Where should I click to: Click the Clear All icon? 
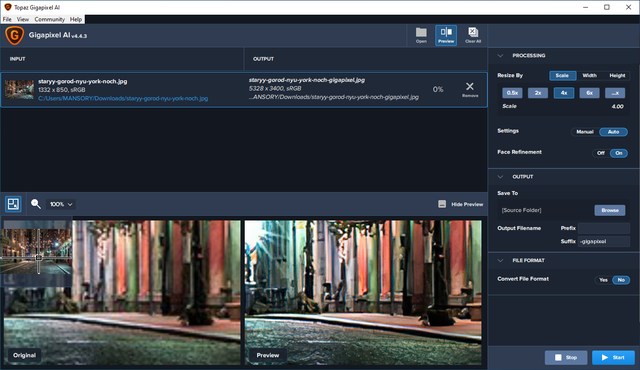473,35
